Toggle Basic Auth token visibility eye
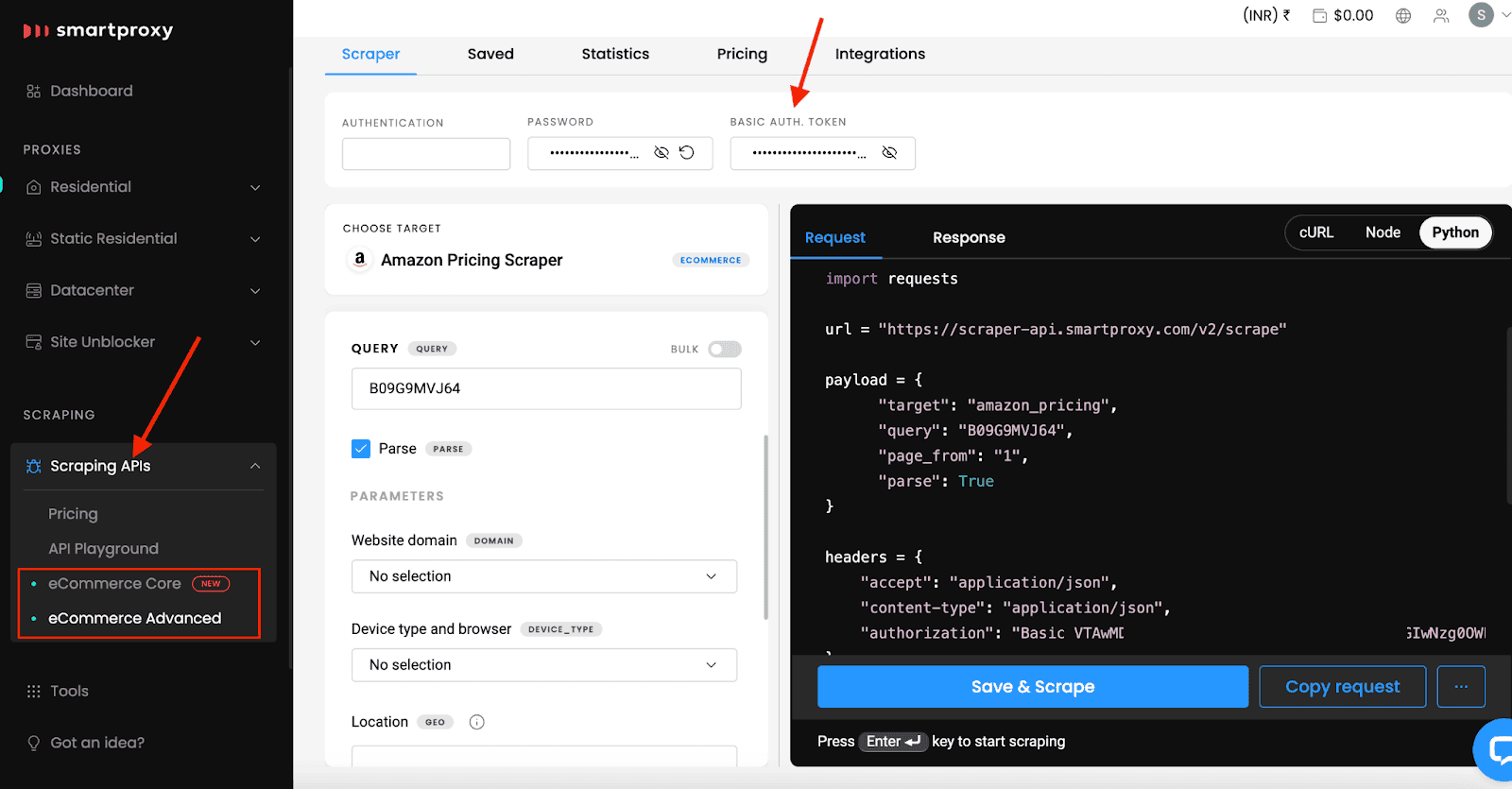Image resolution: width=1512 pixels, height=789 pixels. pos(889,152)
